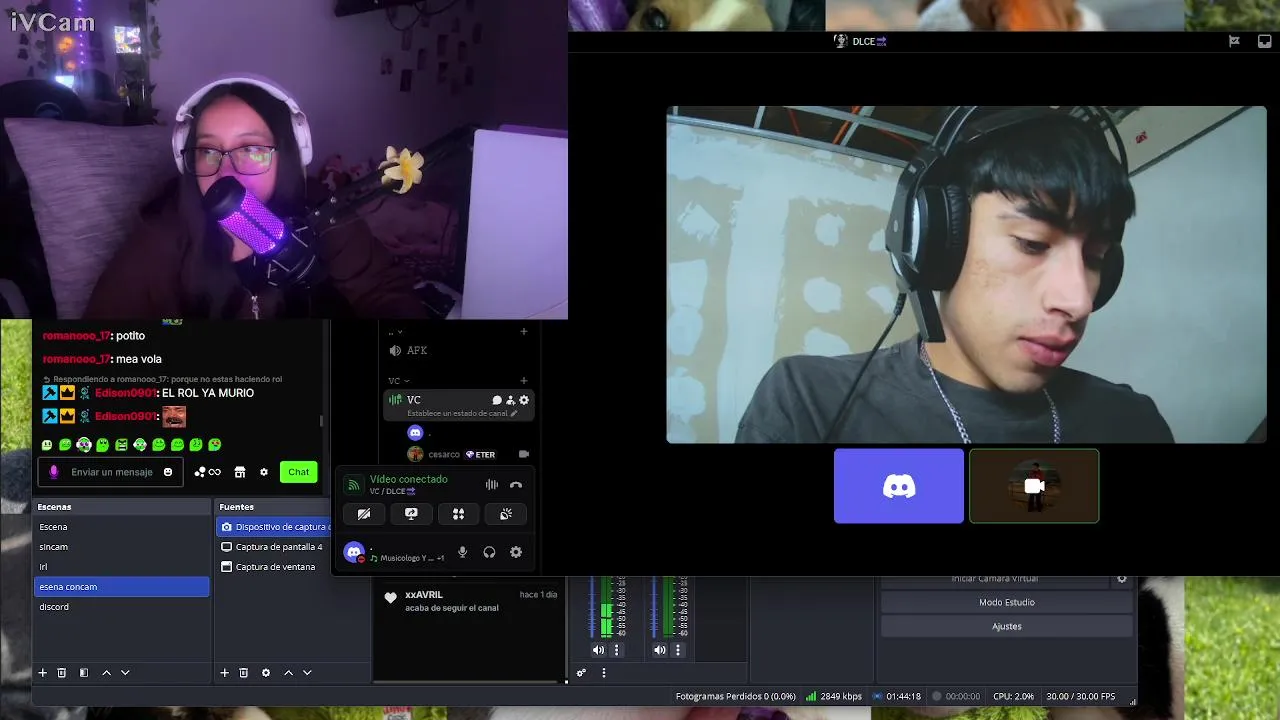Create channel in the '..' category

pyautogui.click(x=523, y=332)
